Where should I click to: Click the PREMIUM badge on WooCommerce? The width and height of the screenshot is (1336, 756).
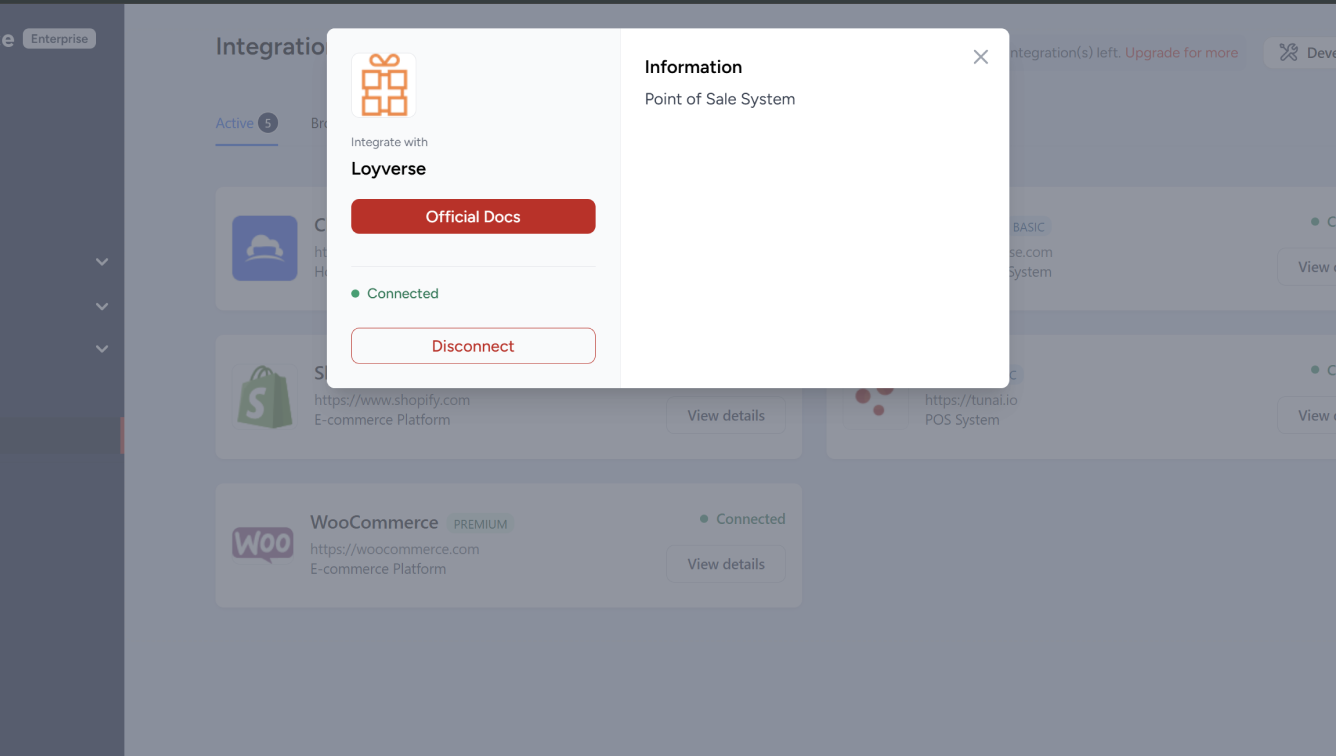point(480,523)
